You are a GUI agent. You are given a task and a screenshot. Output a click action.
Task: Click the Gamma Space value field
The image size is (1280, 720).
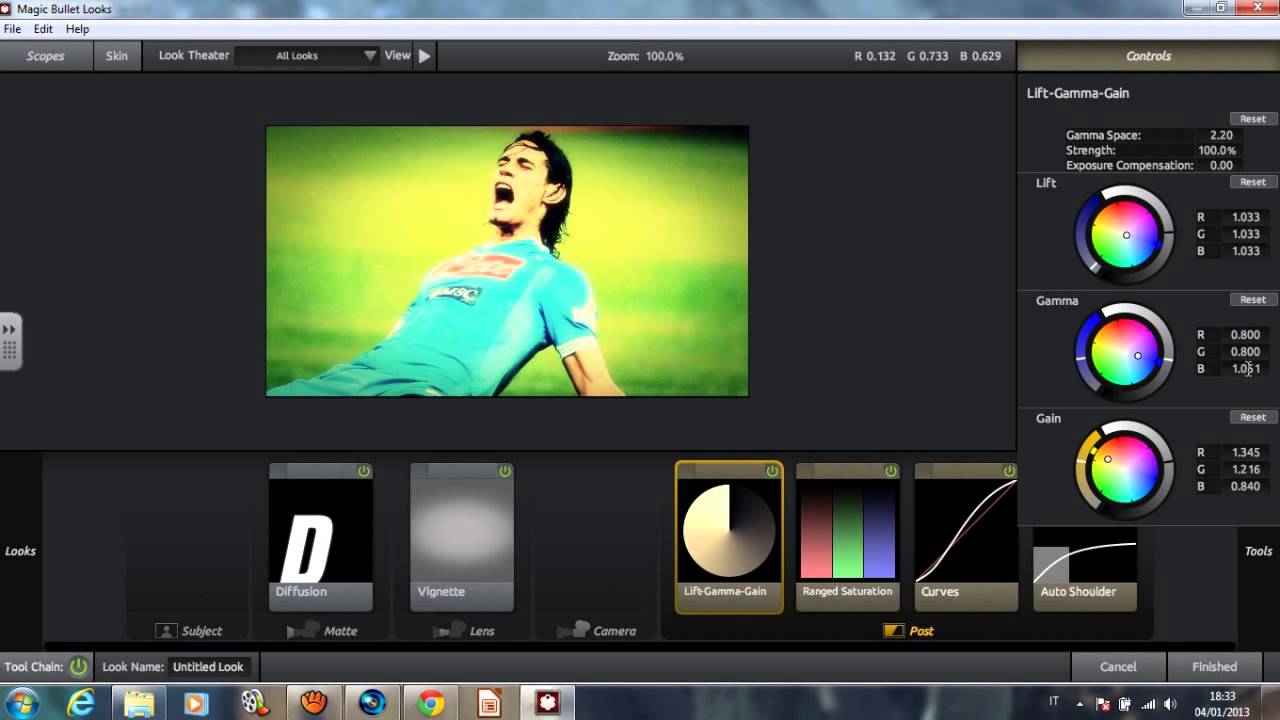click(1220, 135)
